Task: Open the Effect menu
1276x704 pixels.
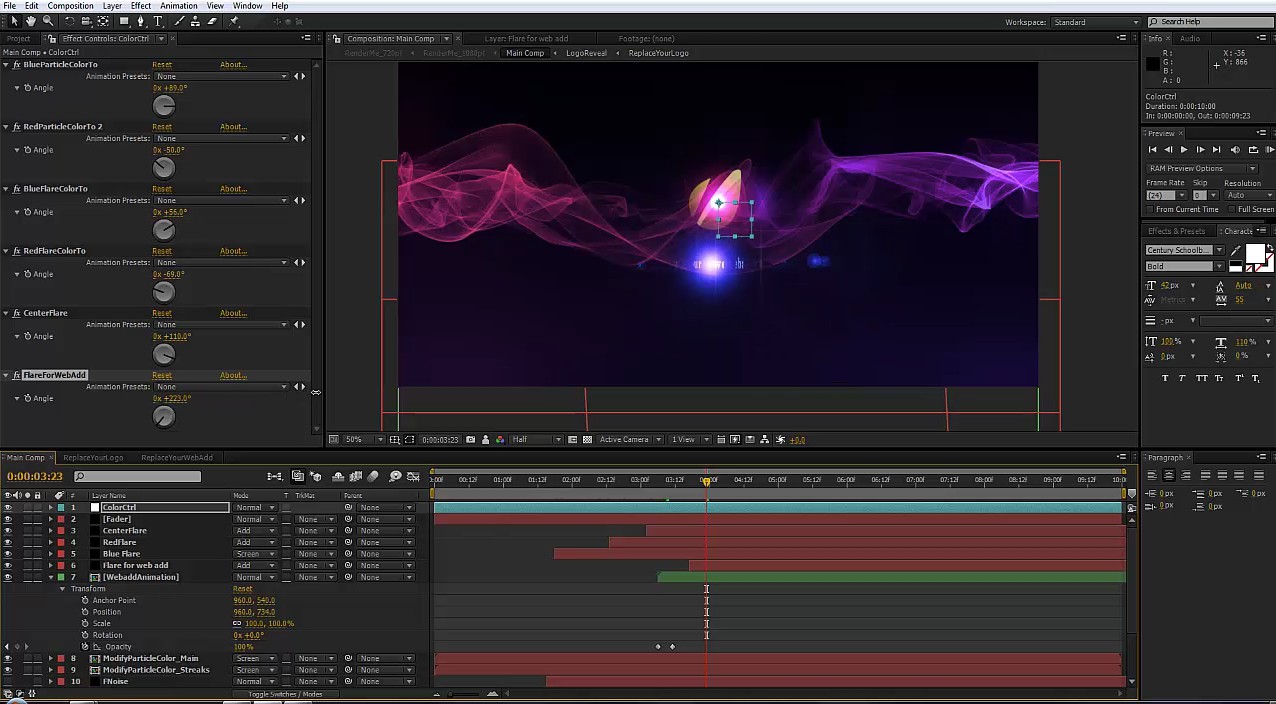Action: tap(141, 6)
